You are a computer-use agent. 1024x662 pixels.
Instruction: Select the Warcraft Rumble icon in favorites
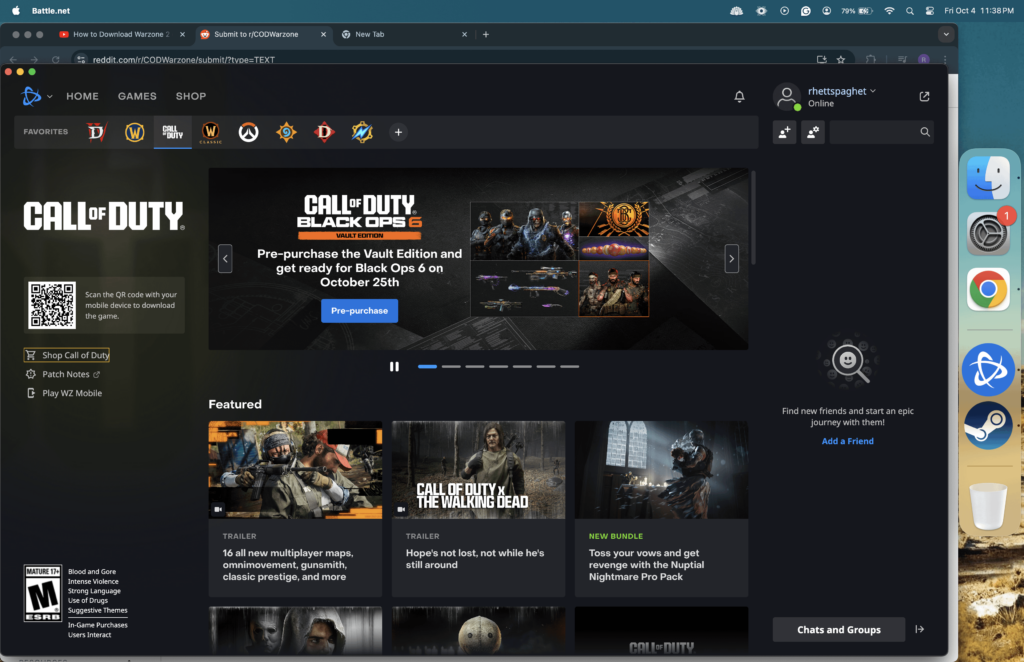pos(362,133)
